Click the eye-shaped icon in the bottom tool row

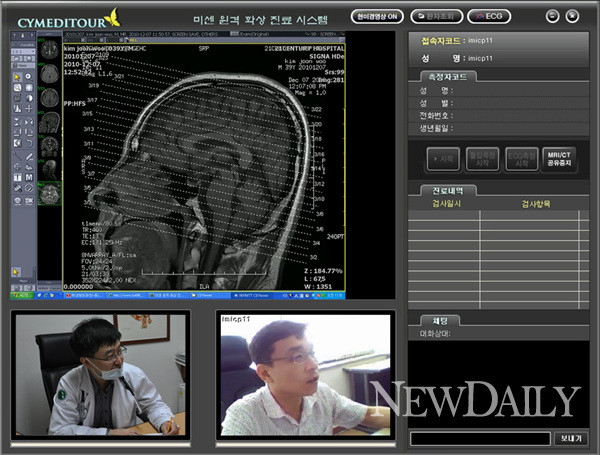tap(17, 201)
